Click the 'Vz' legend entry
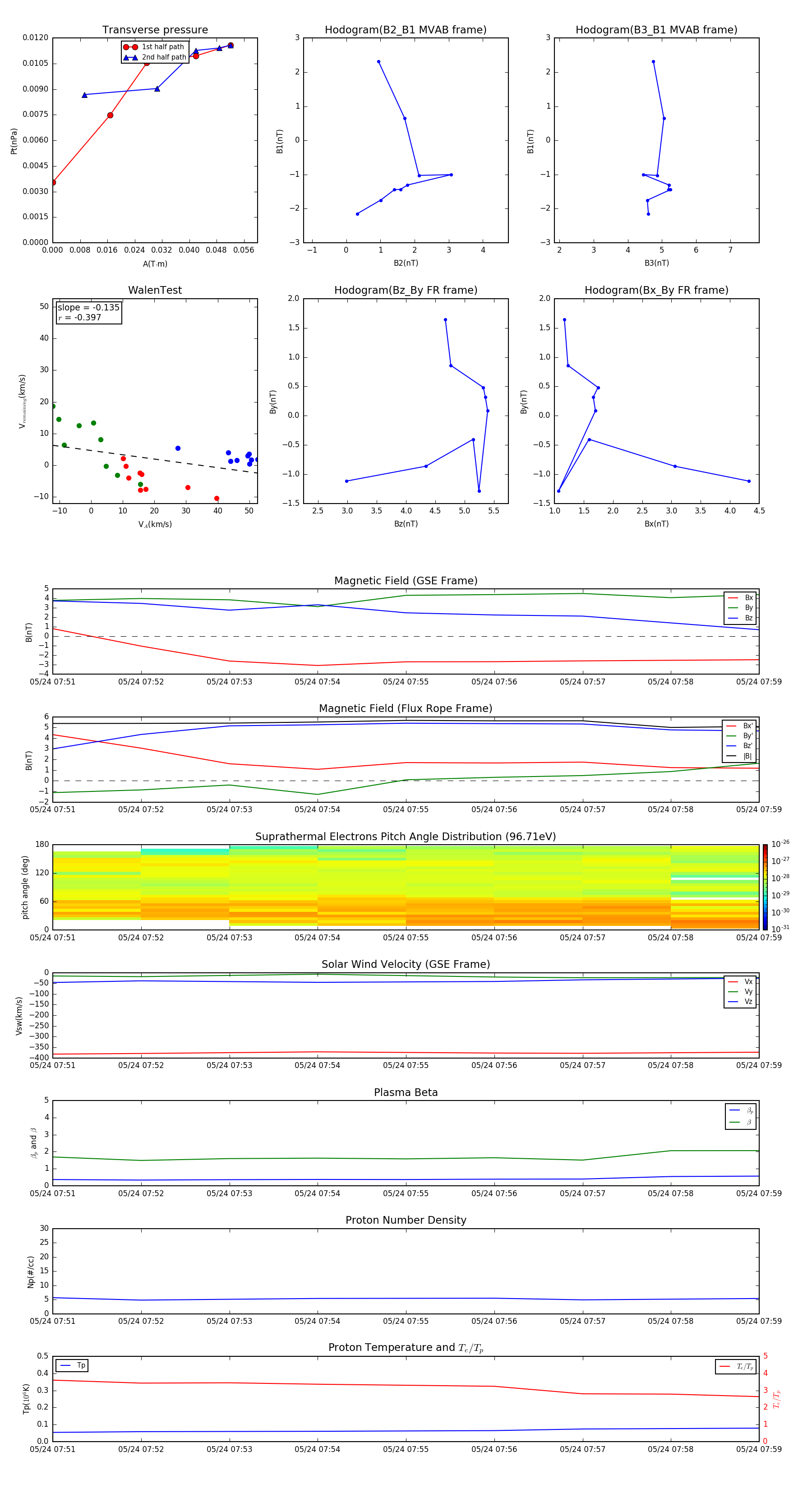Screen dimensions: 812x1489 740,1002
